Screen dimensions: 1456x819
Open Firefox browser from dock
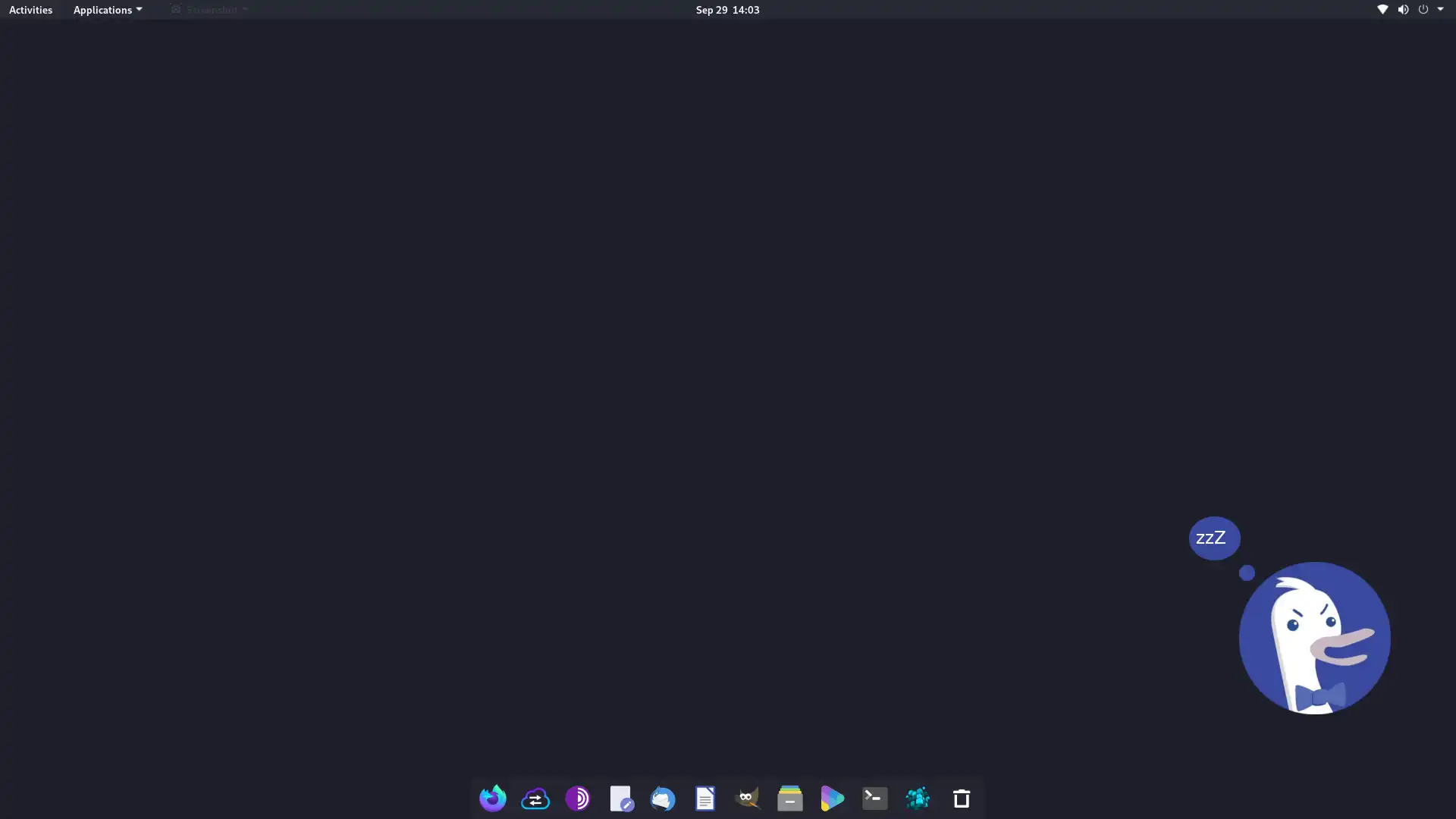tap(493, 798)
